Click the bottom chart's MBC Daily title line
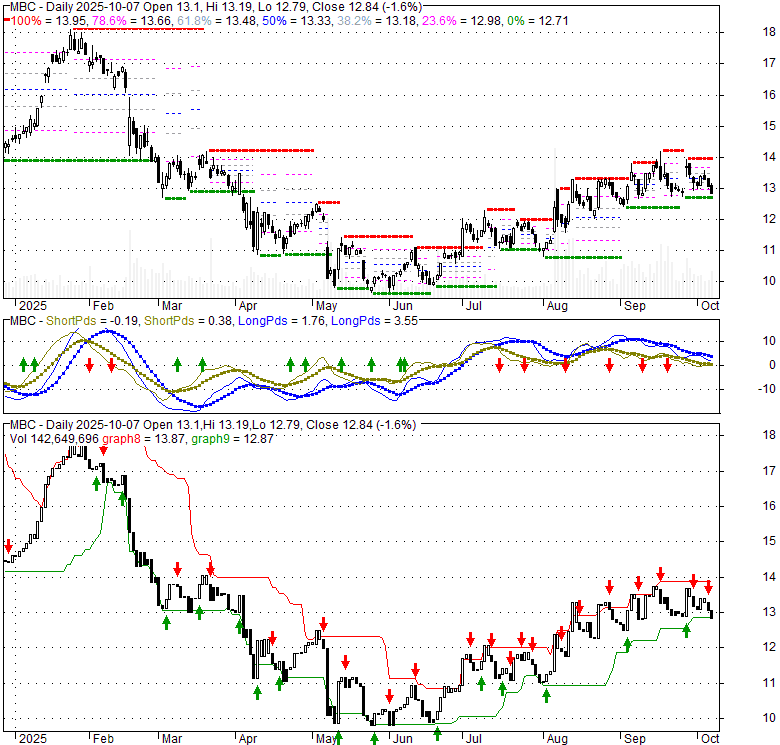The height and width of the screenshot is (745, 780). [x=213, y=425]
